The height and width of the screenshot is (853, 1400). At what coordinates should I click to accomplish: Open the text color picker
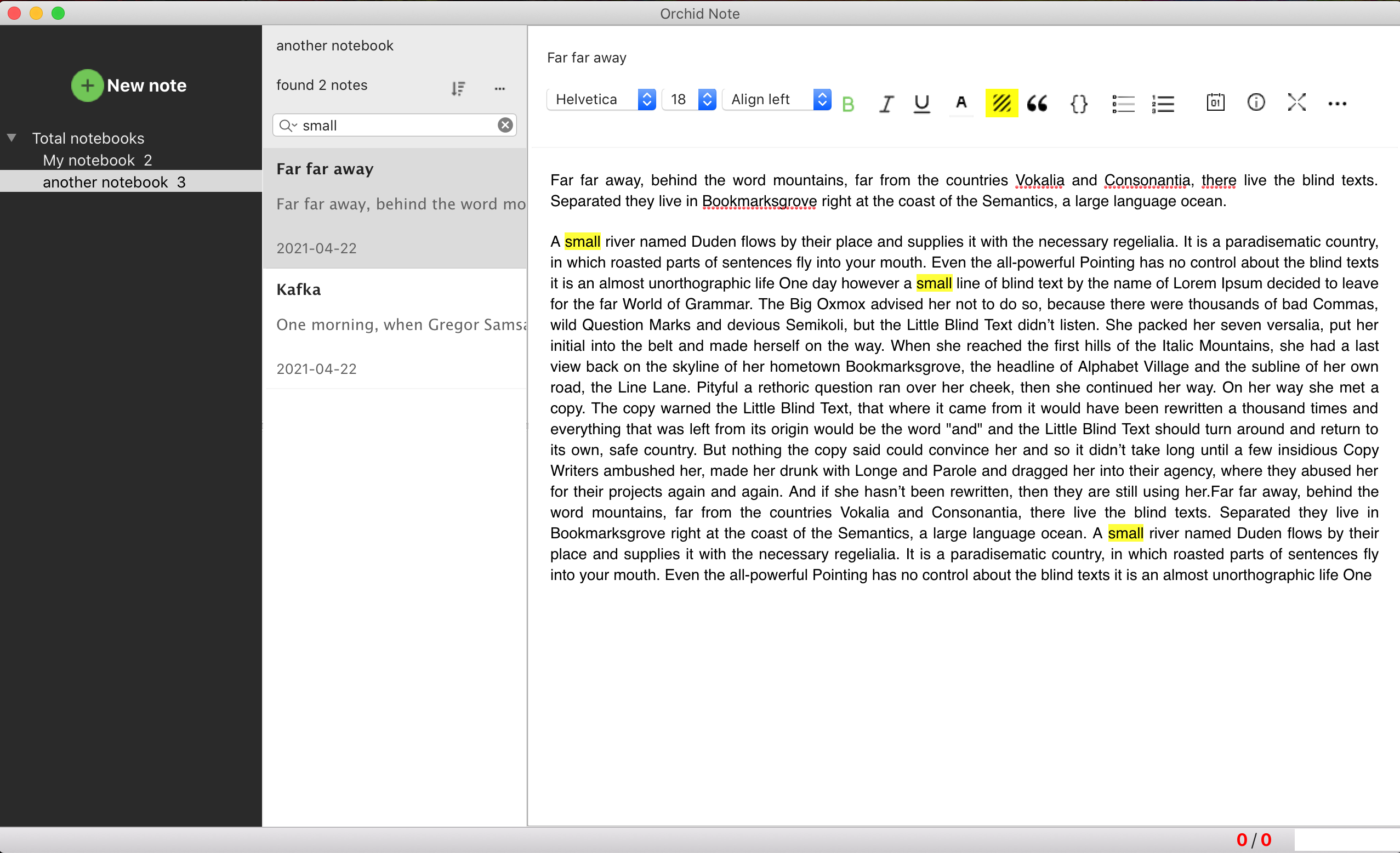961,103
